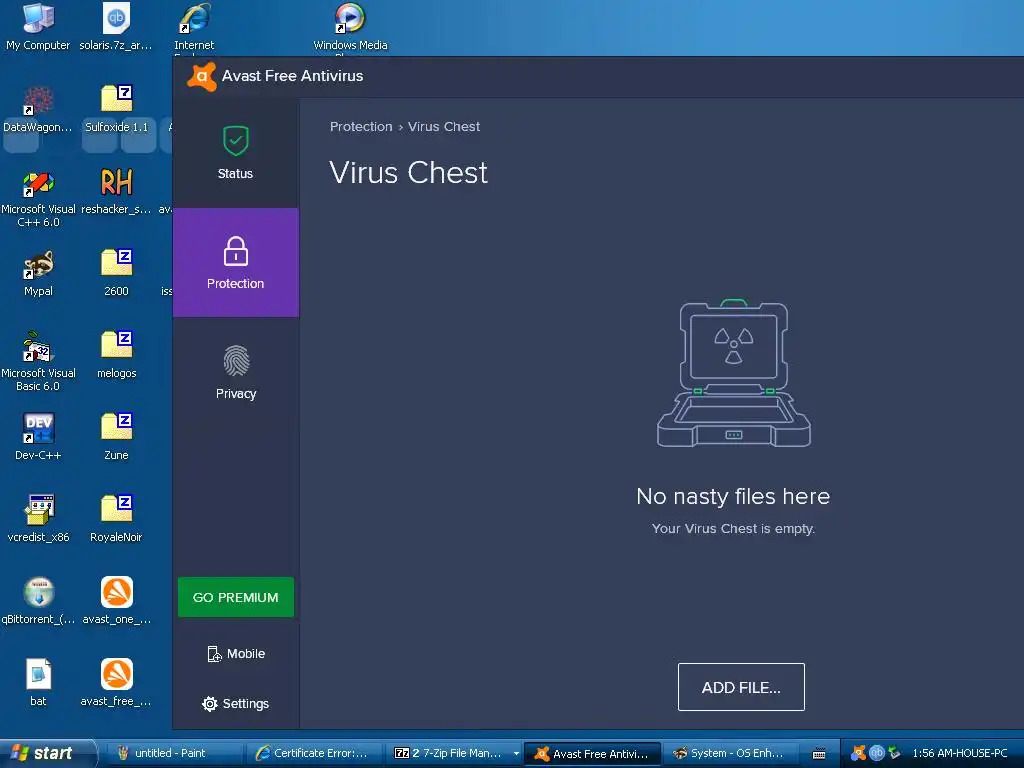Click Avast icon in system tray
The height and width of the screenshot is (768, 1024).
click(859, 753)
